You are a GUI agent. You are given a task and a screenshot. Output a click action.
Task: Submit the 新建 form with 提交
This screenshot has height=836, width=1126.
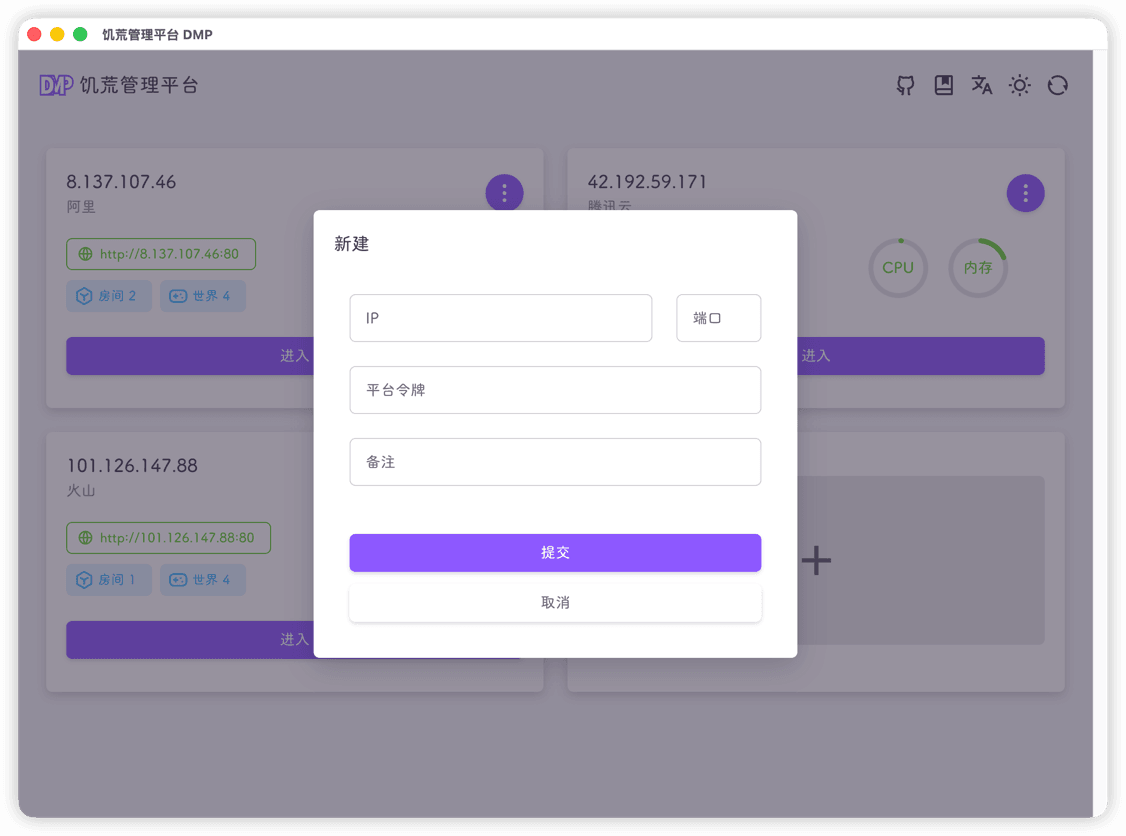coord(555,553)
